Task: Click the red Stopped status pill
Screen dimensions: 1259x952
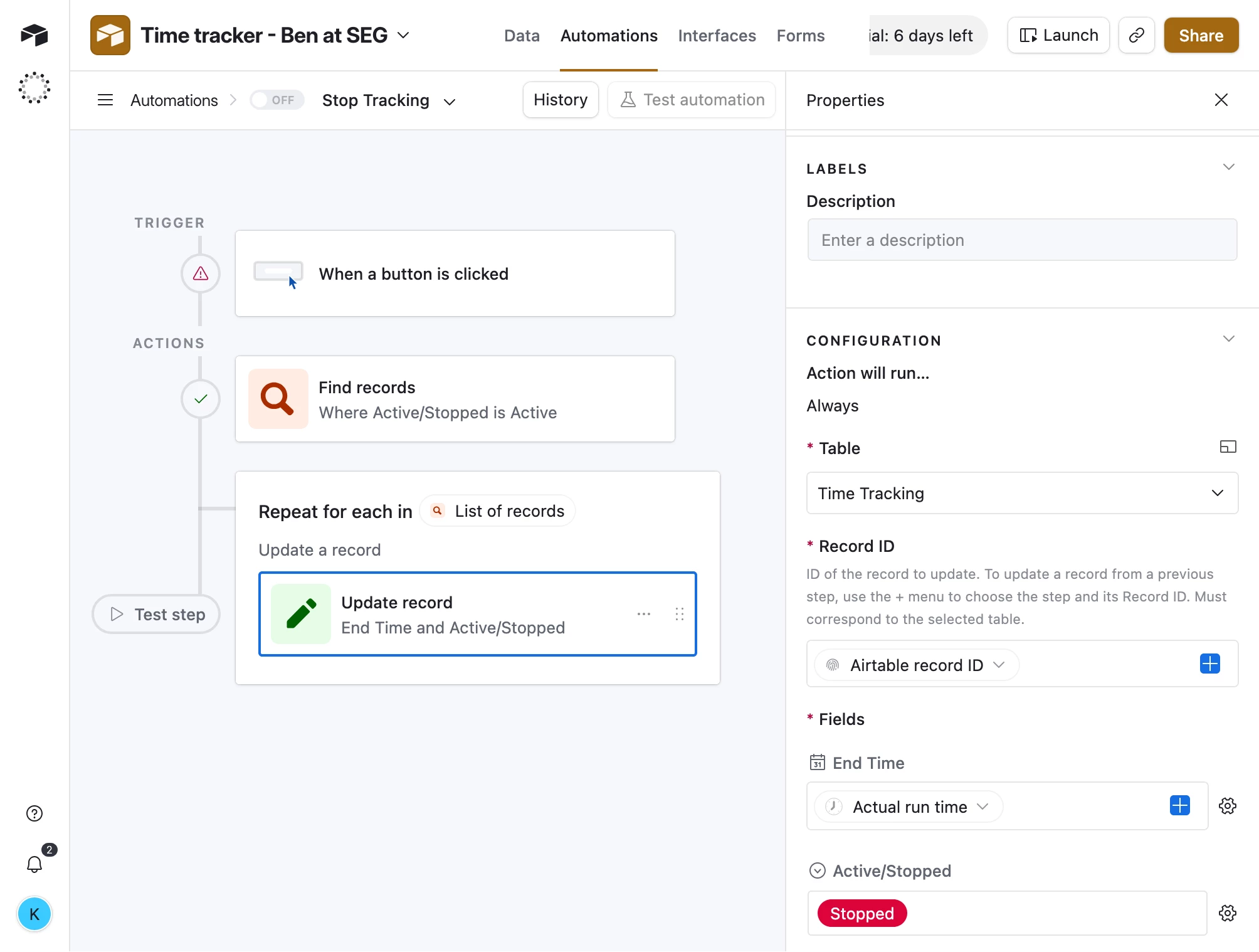Action: [861, 914]
